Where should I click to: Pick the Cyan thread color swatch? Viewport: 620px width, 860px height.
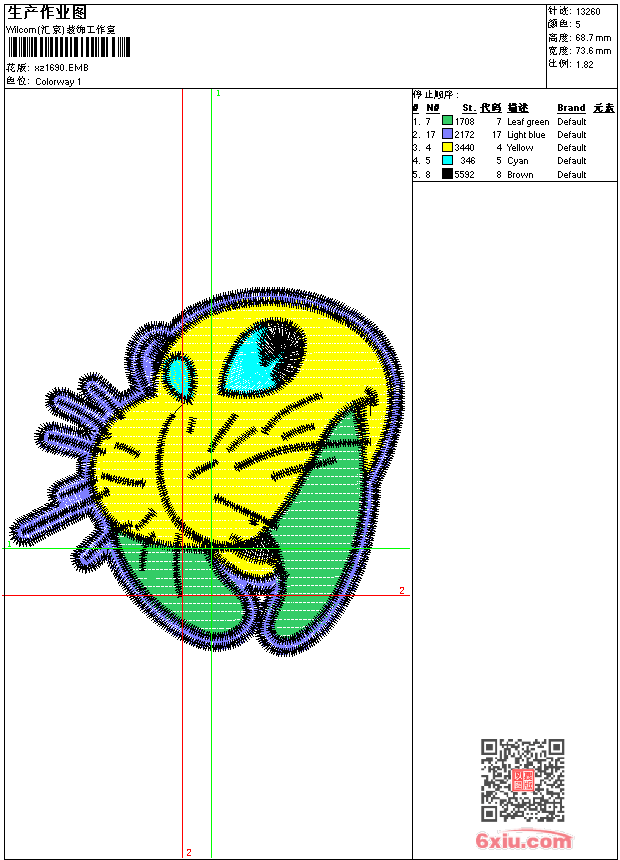[447, 161]
